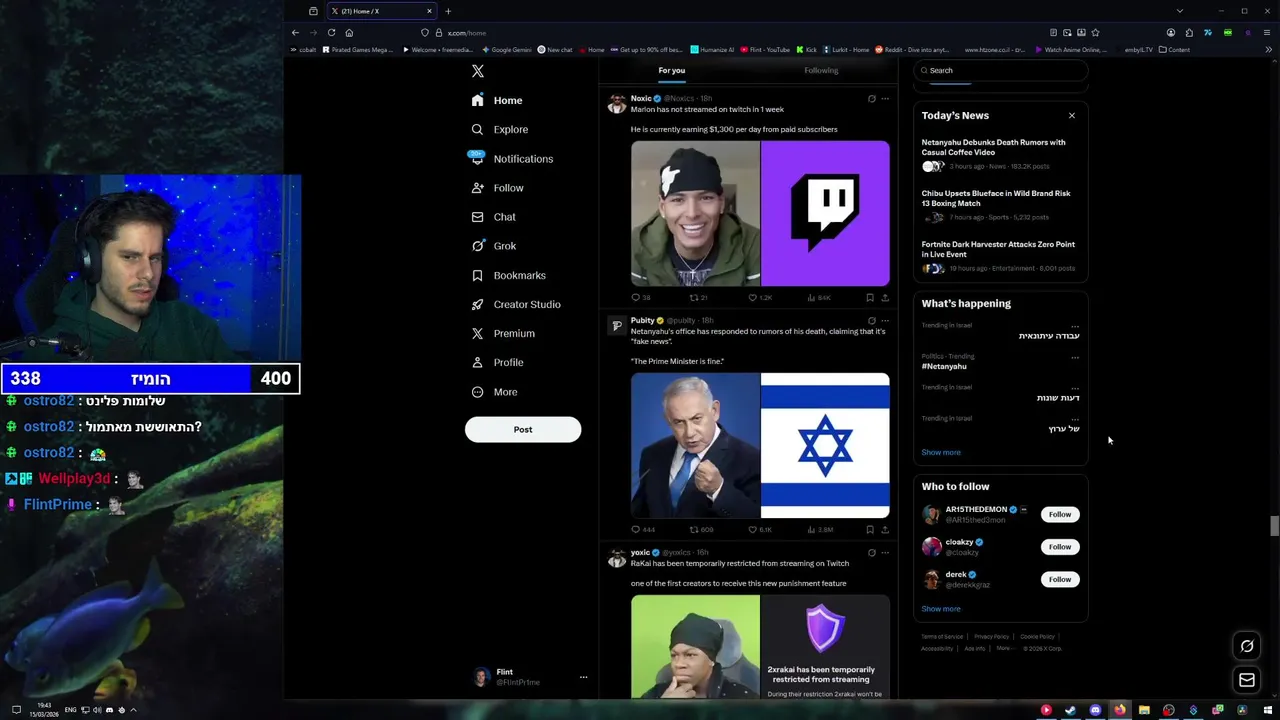Bookmark this page with the star icon

tap(1095, 32)
